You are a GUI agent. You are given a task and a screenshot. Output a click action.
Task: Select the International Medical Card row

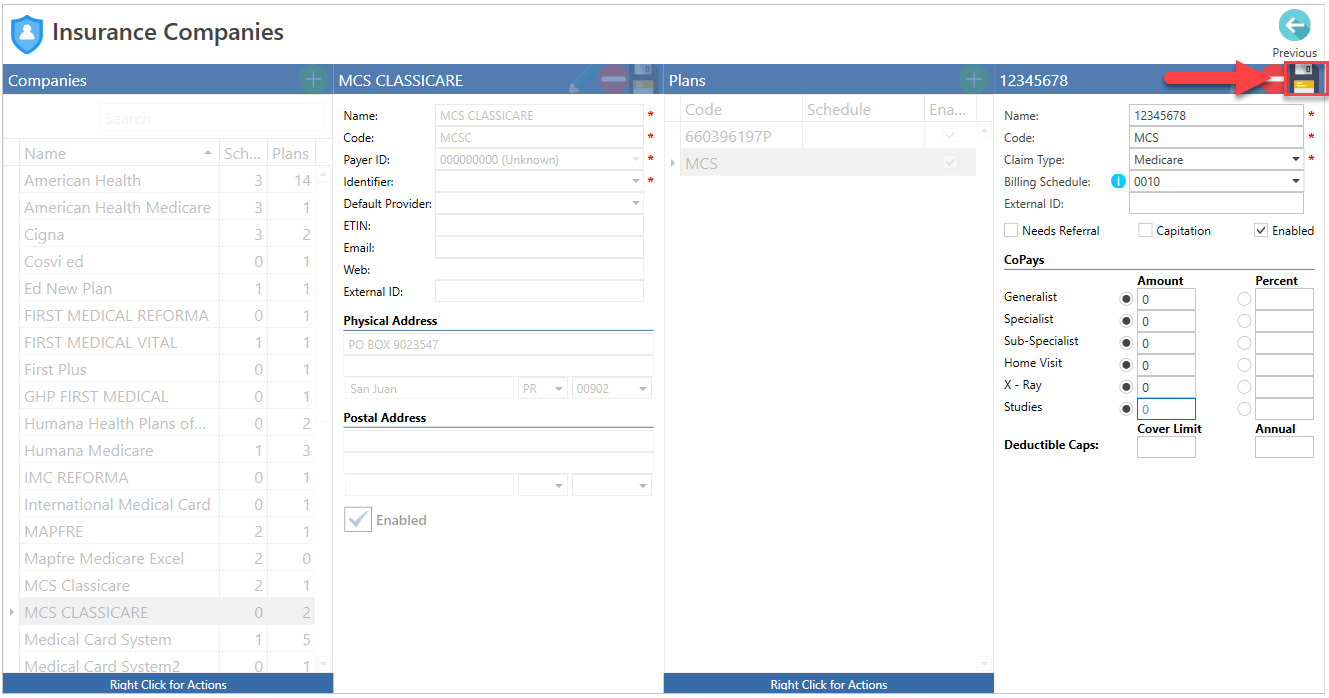[167, 505]
